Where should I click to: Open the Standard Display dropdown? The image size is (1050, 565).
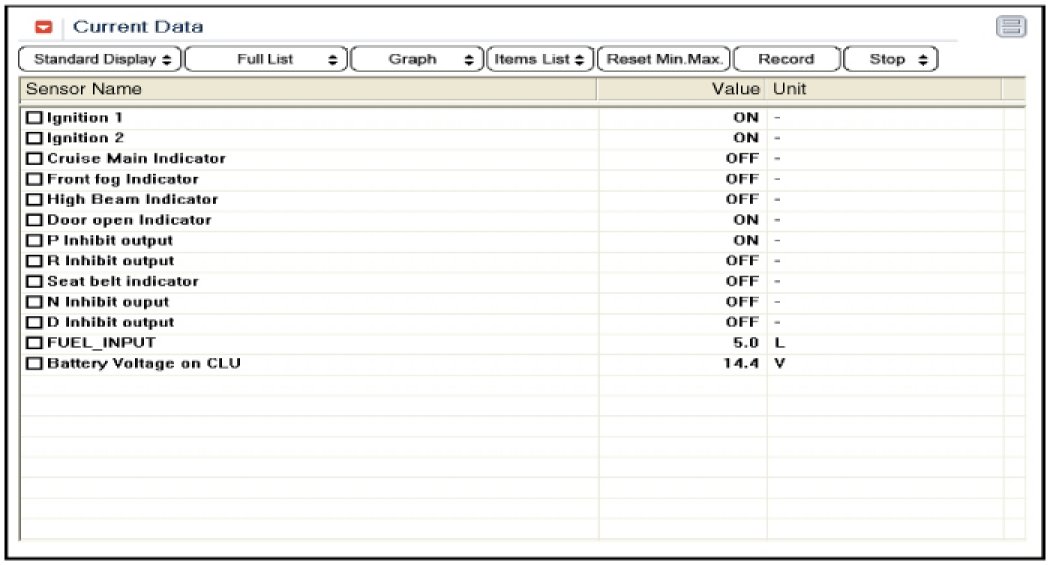pyautogui.click(x=101, y=60)
